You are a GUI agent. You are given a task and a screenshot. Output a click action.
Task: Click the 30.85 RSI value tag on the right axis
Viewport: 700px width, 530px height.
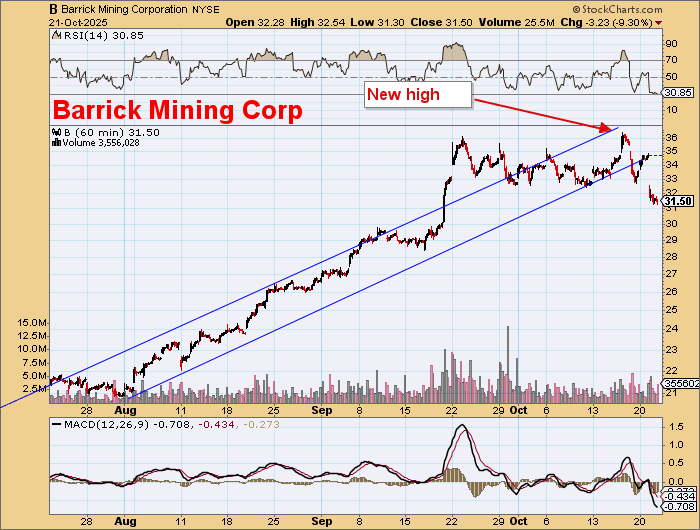click(x=679, y=93)
